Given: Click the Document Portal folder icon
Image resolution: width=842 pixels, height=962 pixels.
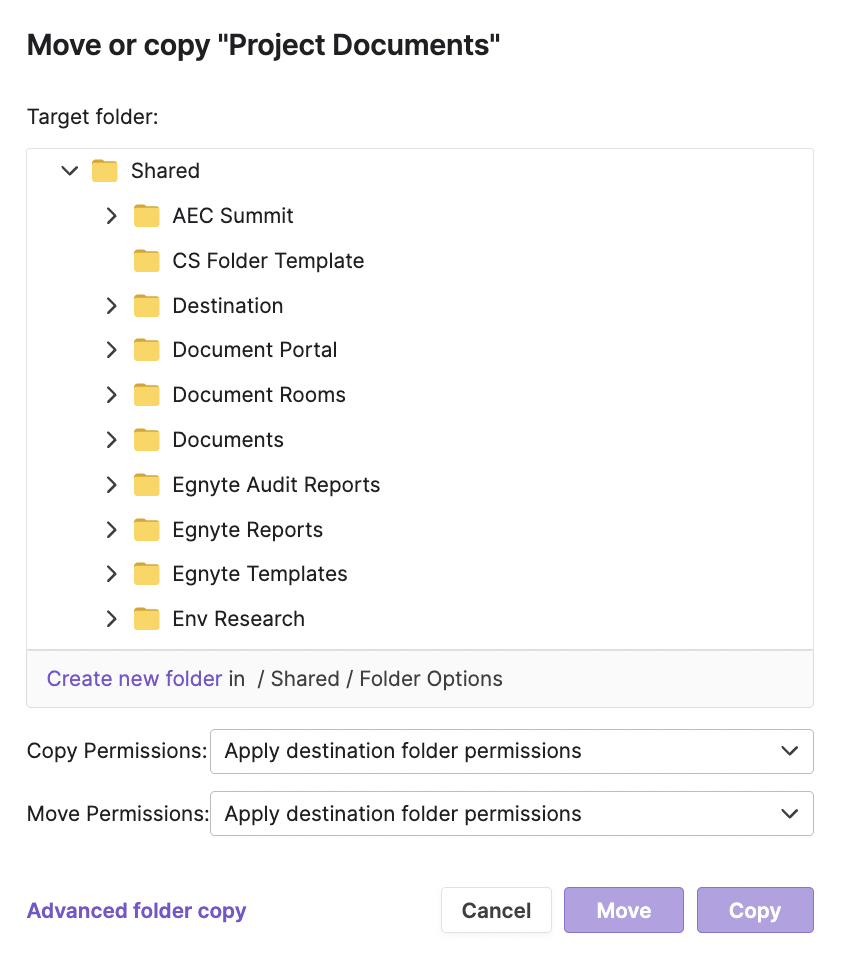Looking at the screenshot, I should click(147, 350).
